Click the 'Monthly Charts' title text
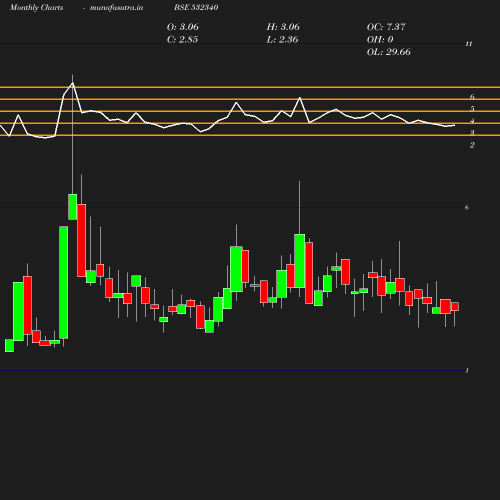 pos(36,8)
